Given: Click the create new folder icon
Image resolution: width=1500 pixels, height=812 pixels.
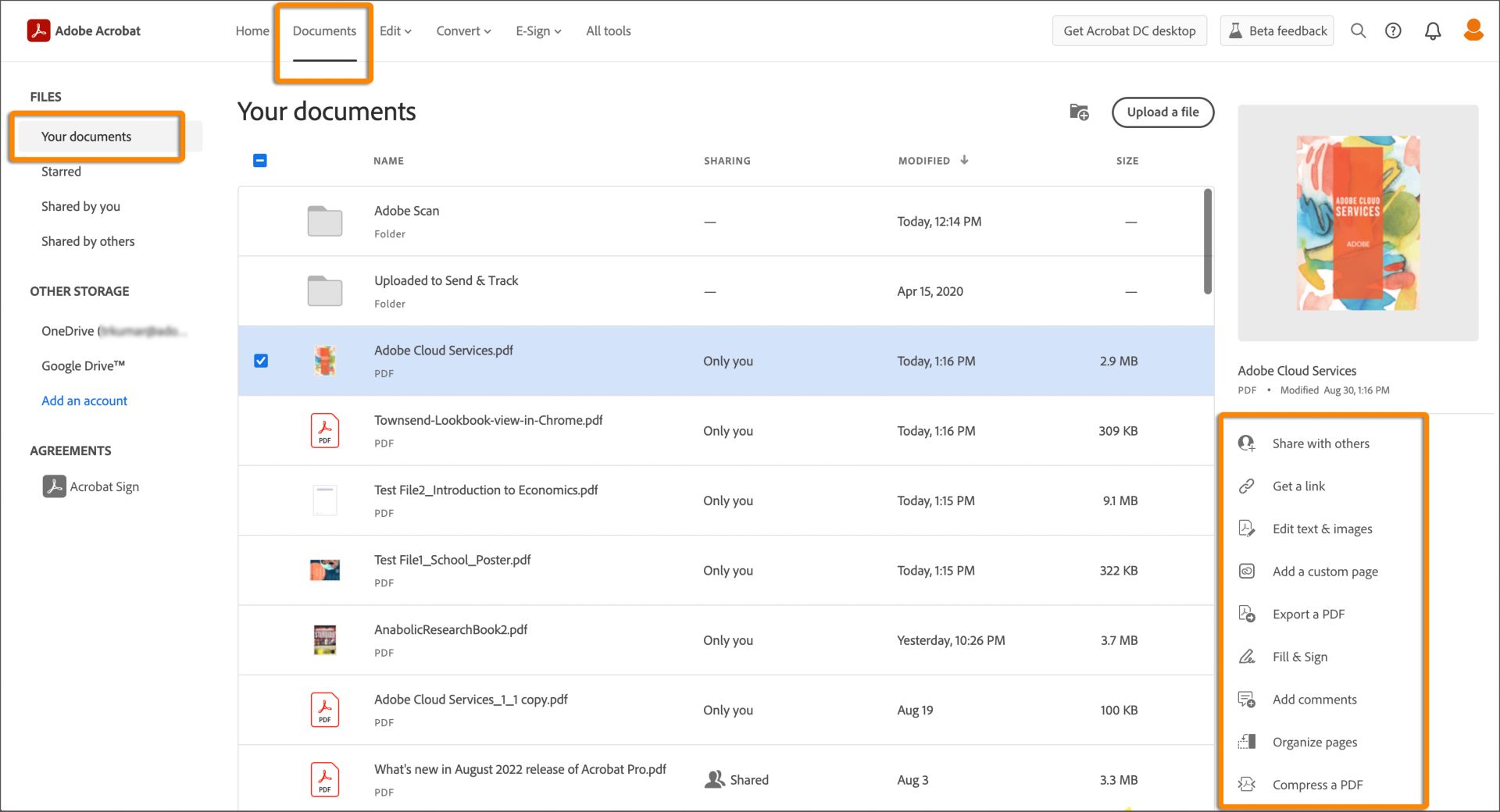Looking at the screenshot, I should [x=1079, y=112].
